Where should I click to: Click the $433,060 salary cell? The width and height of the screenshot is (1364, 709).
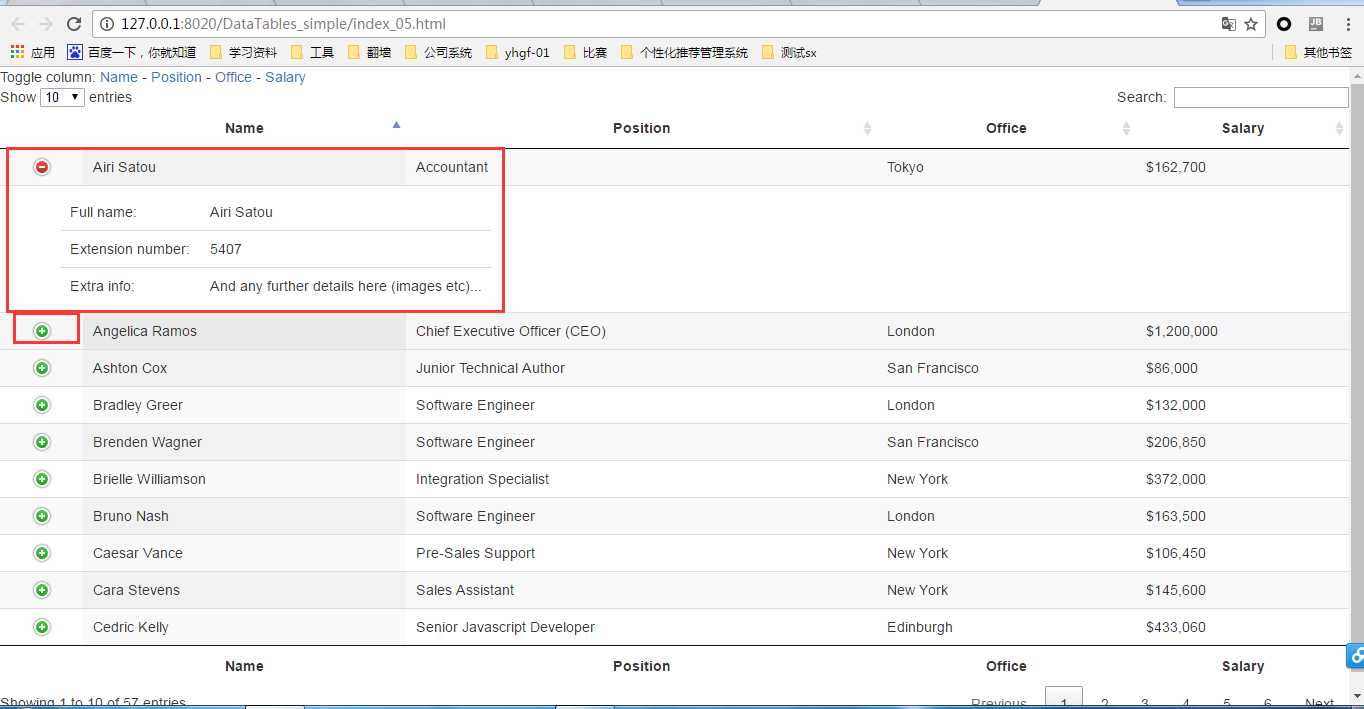click(1242, 627)
